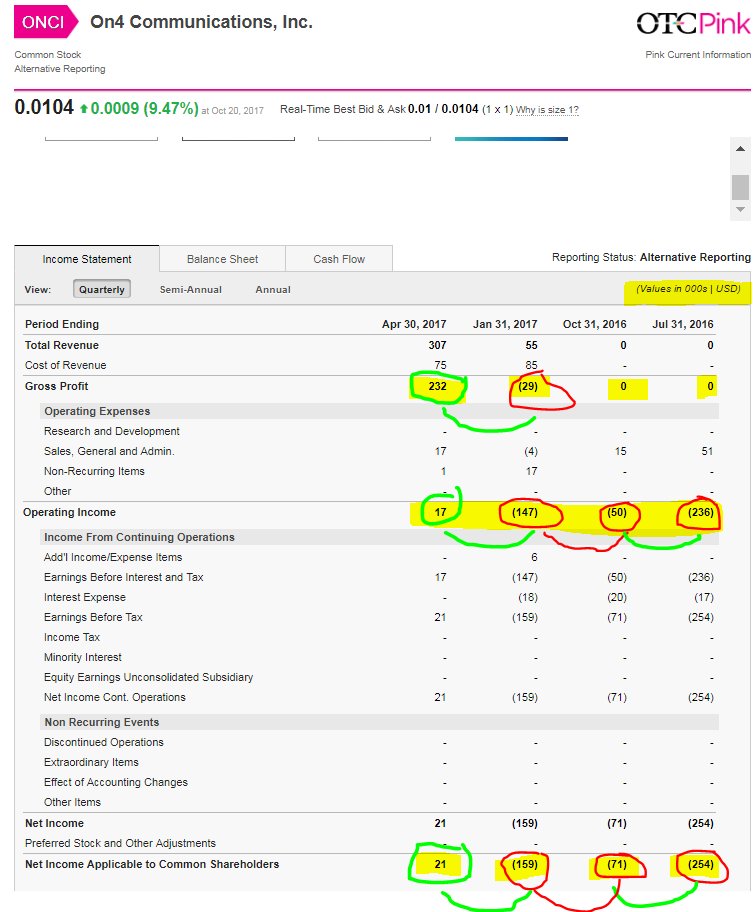Click the Jul 31, 2016 column header
Image resolution: width=753 pixels, height=912 pixels.
tap(683, 324)
